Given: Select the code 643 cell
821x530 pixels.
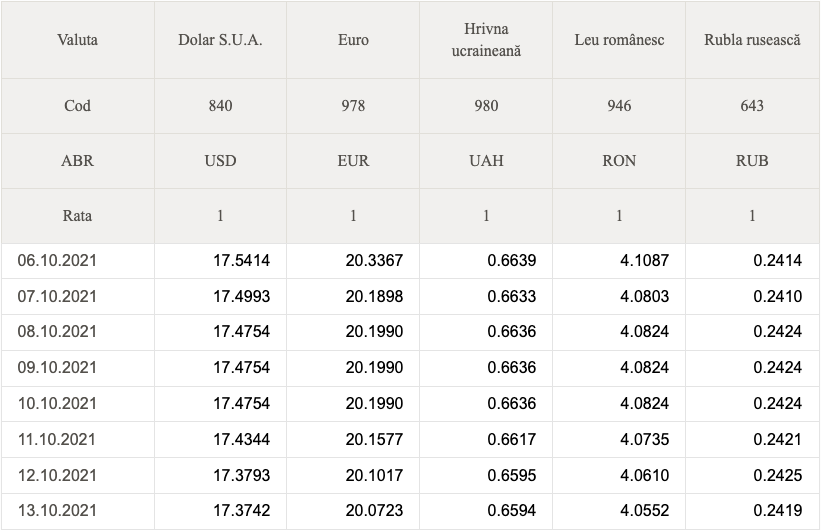Looking at the screenshot, I should click(752, 106).
